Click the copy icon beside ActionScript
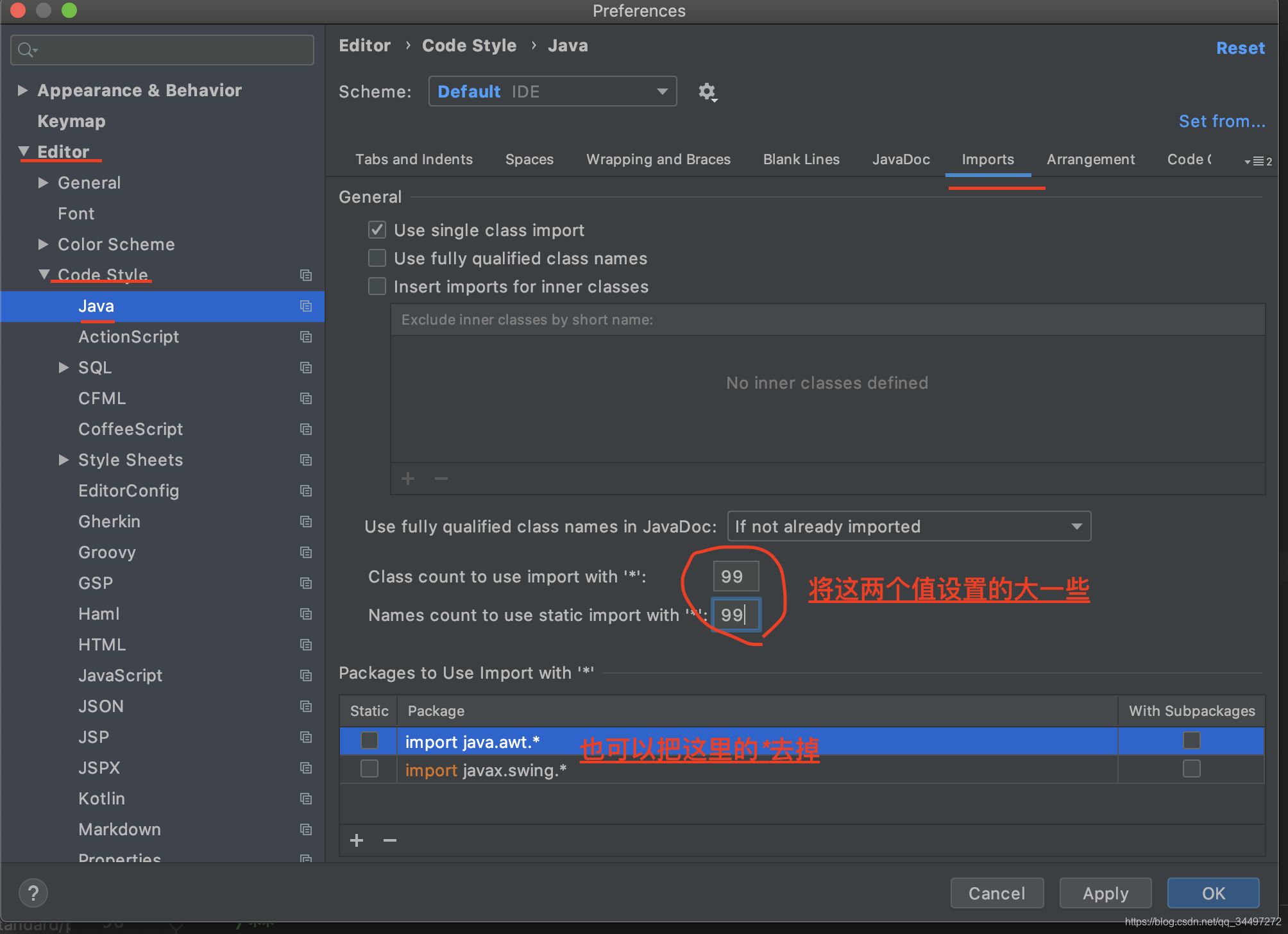This screenshot has width=1288, height=934. point(306,337)
